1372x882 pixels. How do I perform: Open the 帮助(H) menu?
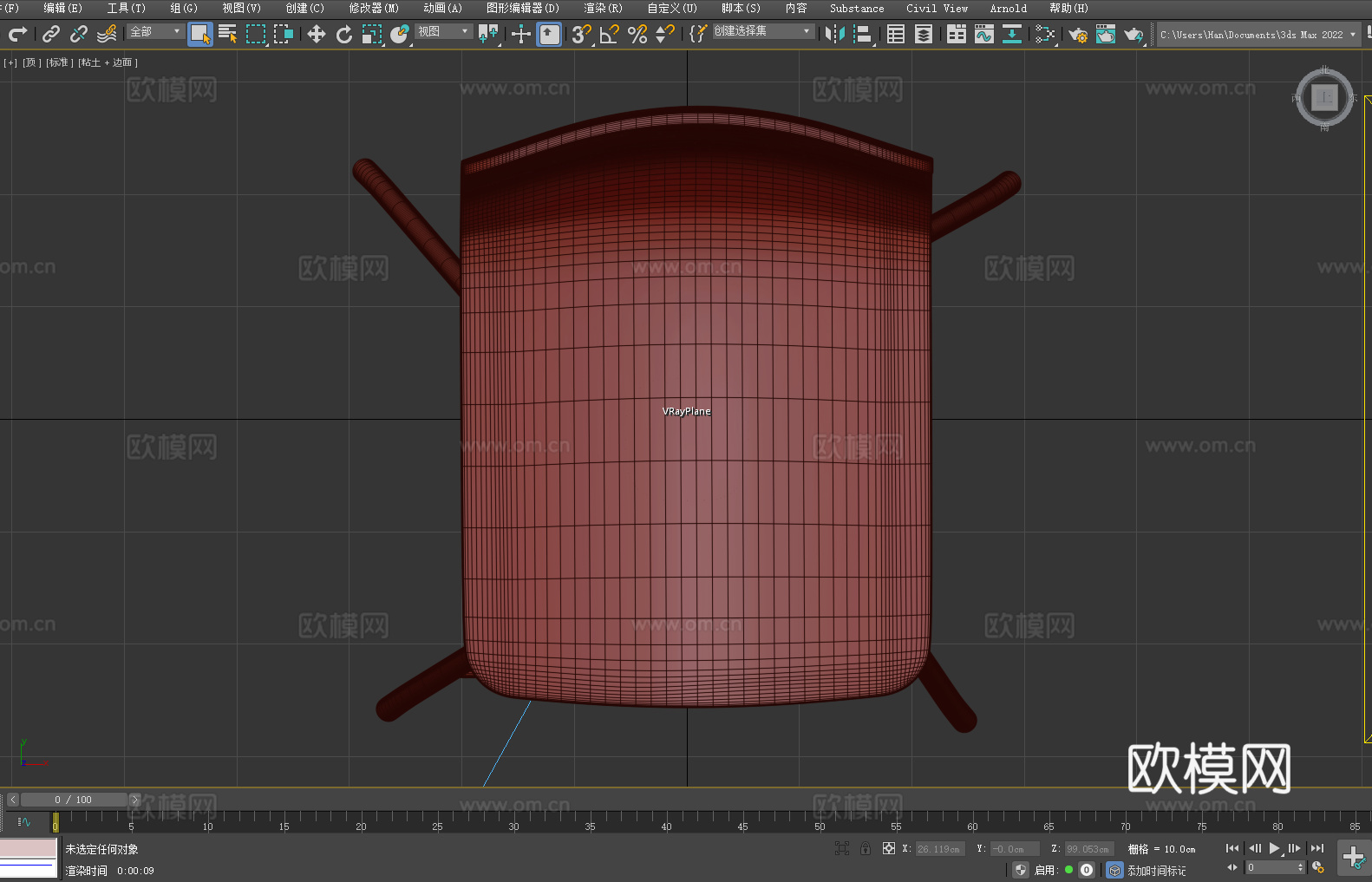coord(1068,8)
